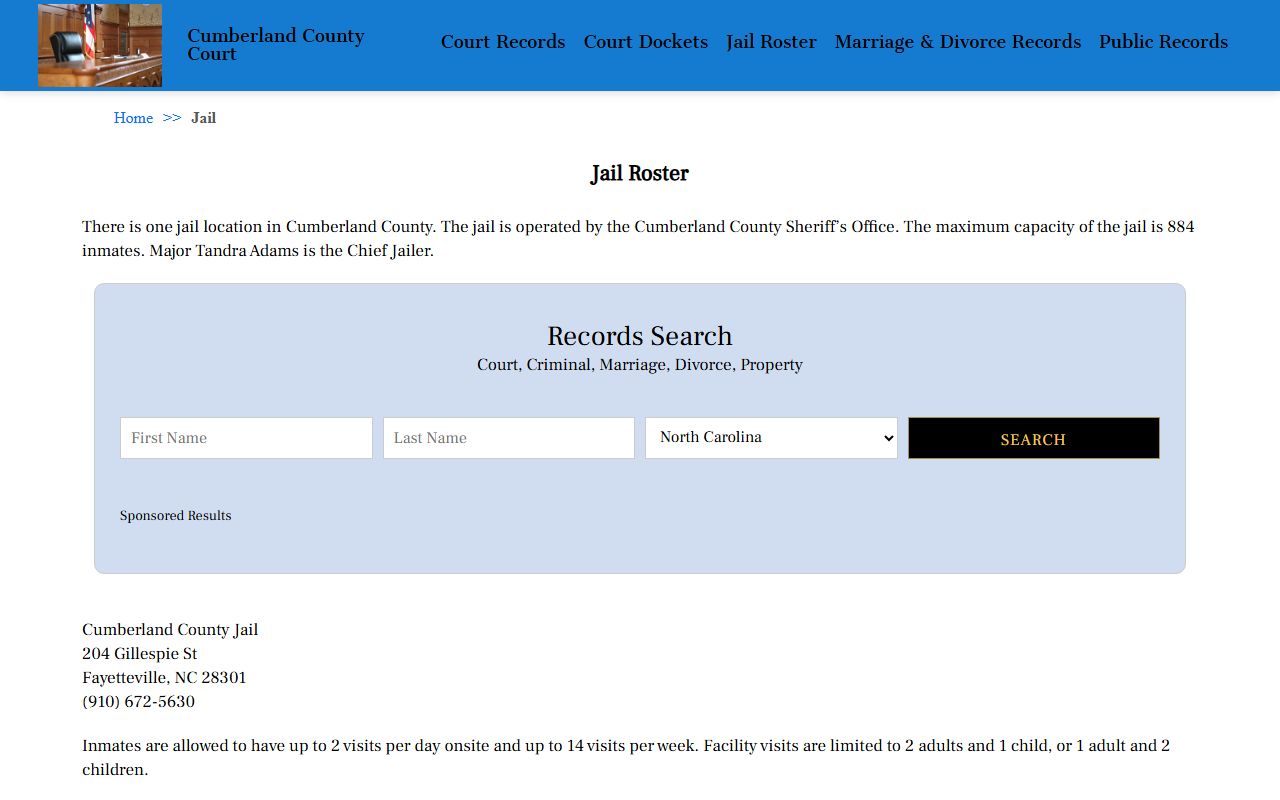1280x800 pixels.
Task: Click the Cumberland County Jail name text
Action: 170,630
